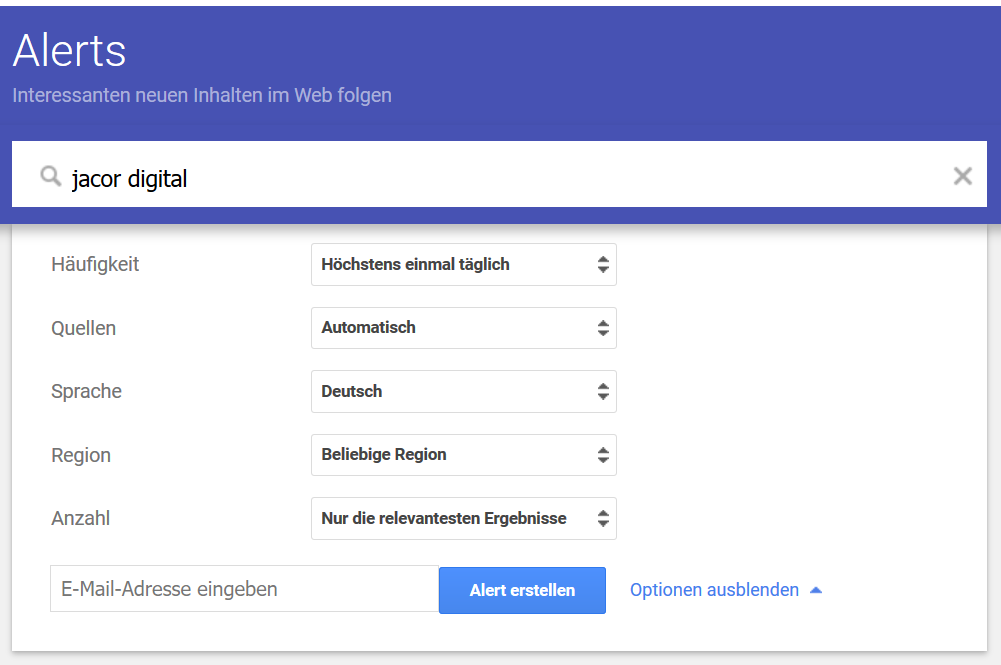Screen dimensions: 1001x665
Task: Click the stepper arrows next to Region
Action: pos(602,455)
